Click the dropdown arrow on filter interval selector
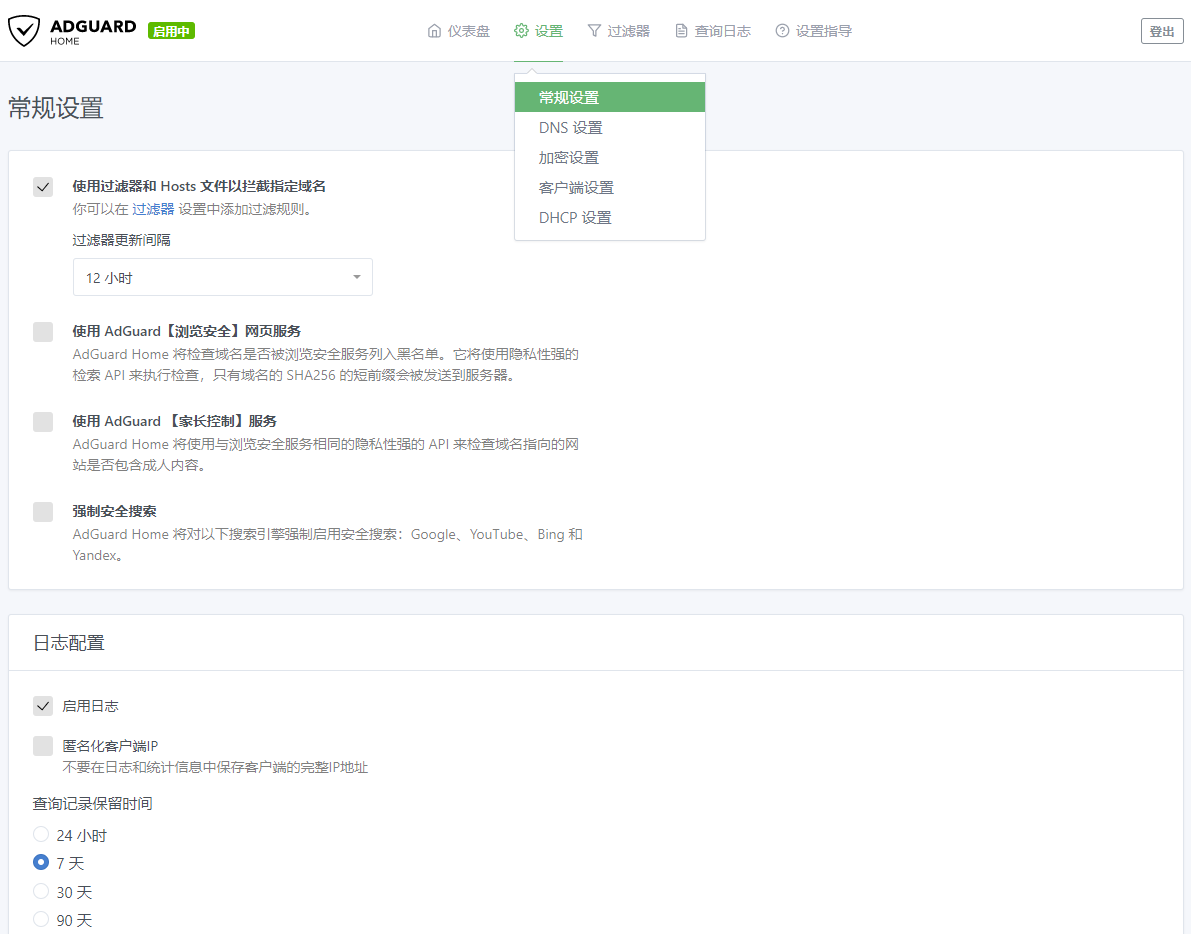Image resolution: width=1191 pixels, height=934 pixels. tap(356, 277)
